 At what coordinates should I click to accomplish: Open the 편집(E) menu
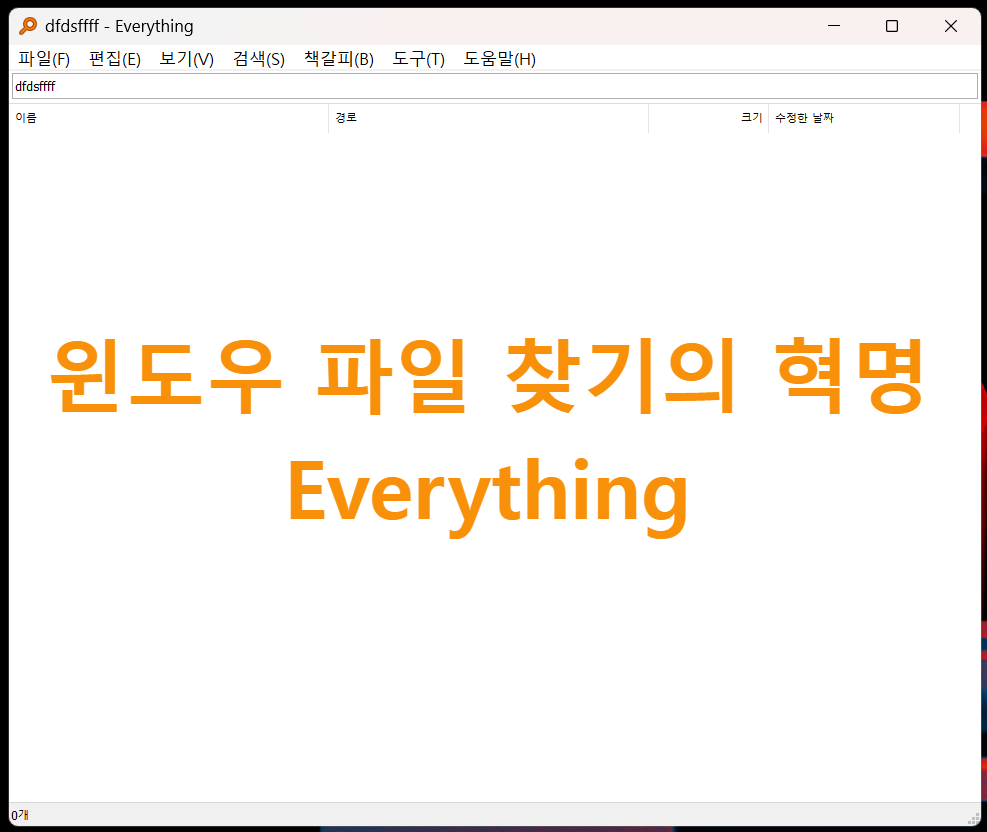115,59
